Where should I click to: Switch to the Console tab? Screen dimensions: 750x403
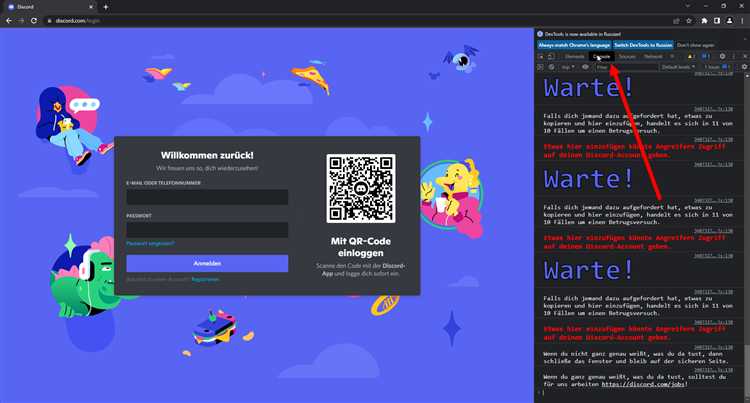coord(602,56)
